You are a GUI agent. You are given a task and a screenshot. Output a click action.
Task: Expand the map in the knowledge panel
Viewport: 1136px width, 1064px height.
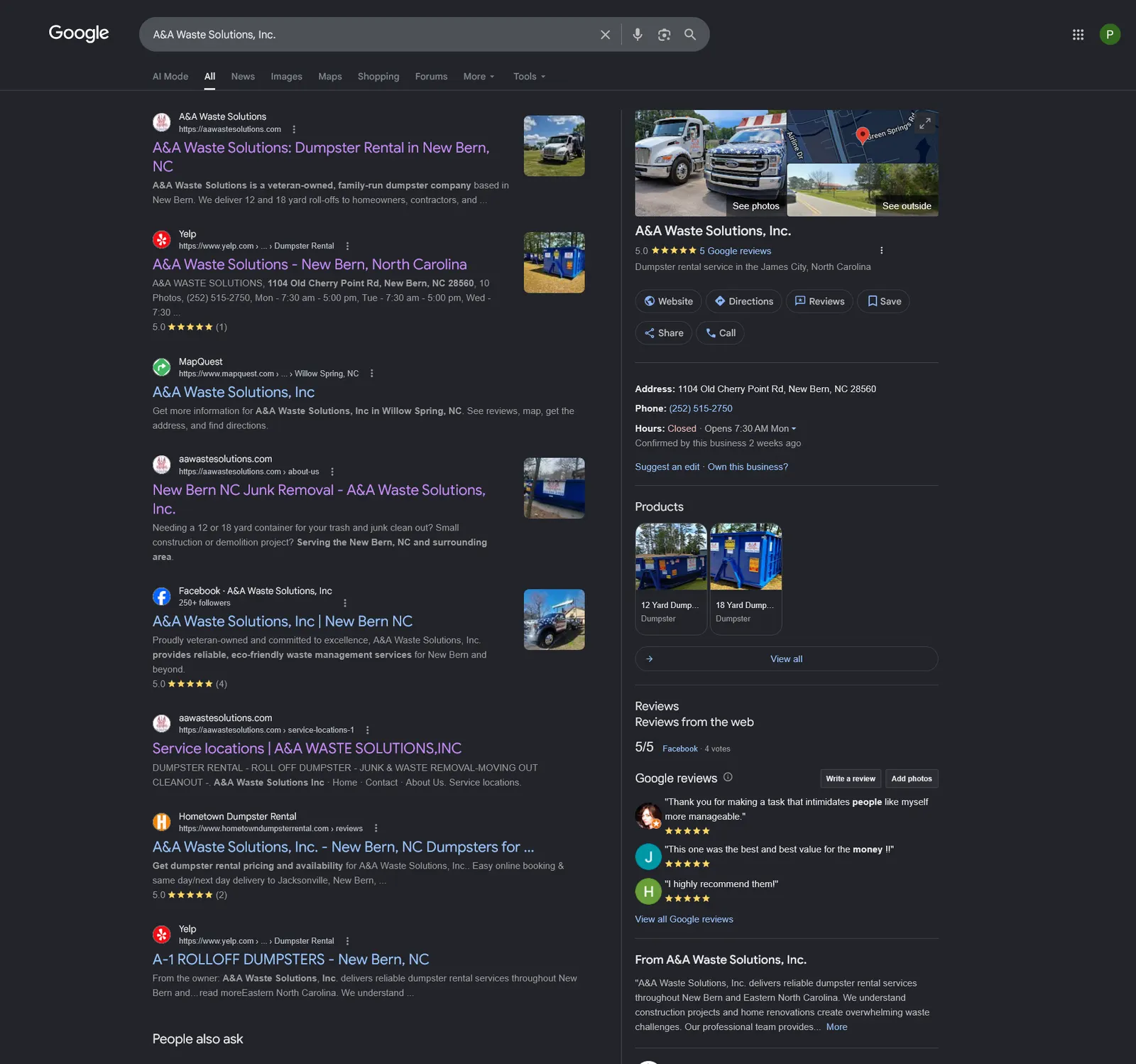click(x=924, y=124)
